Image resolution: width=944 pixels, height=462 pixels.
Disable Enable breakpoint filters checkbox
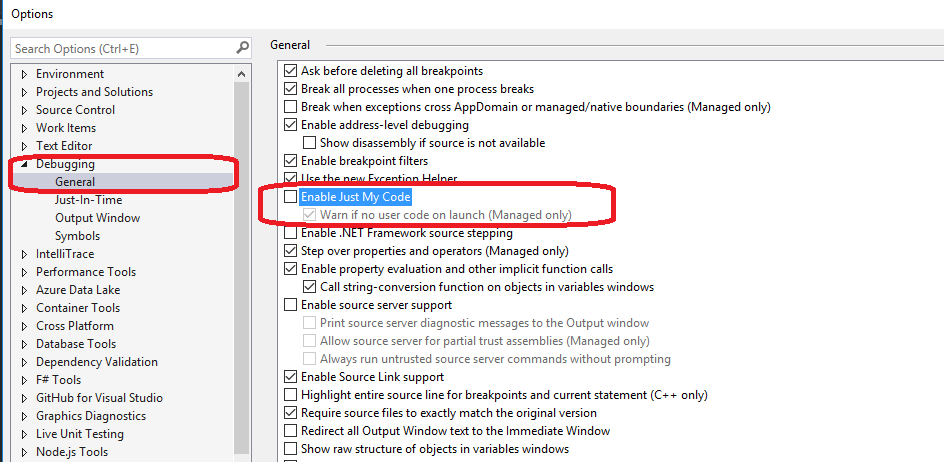[291, 161]
